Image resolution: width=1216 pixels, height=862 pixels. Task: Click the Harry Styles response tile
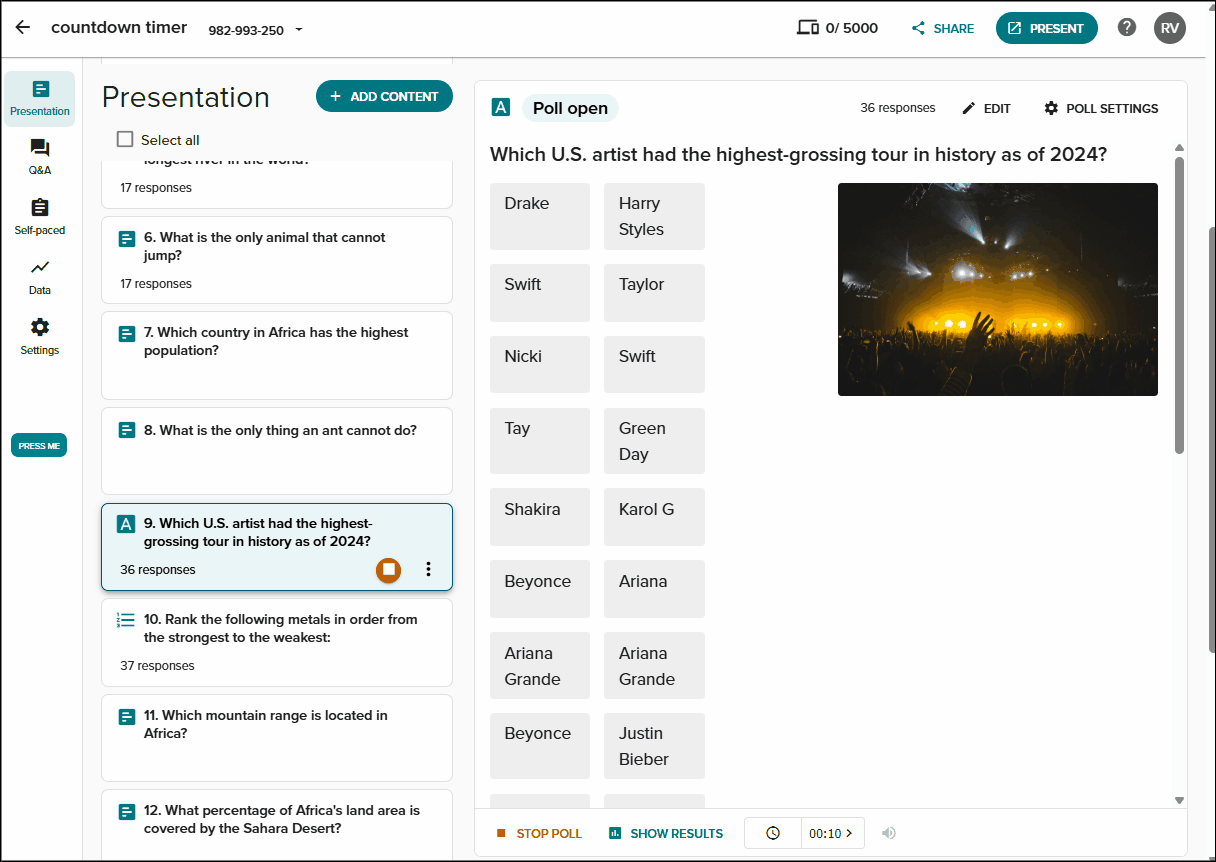click(x=654, y=216)
